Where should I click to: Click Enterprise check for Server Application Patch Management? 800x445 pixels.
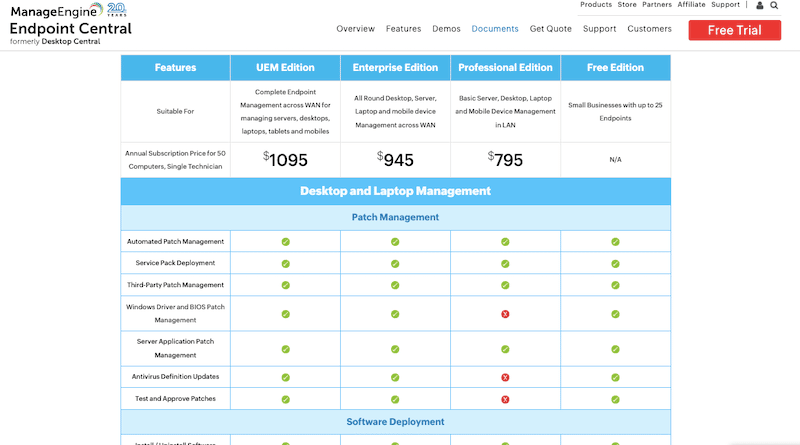[395, 350]
